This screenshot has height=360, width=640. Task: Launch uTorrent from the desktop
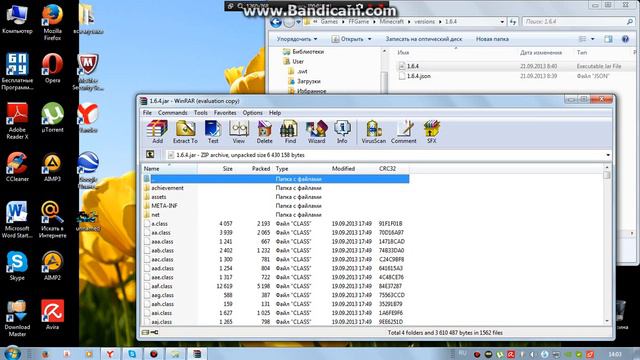[x=52, y=118]
